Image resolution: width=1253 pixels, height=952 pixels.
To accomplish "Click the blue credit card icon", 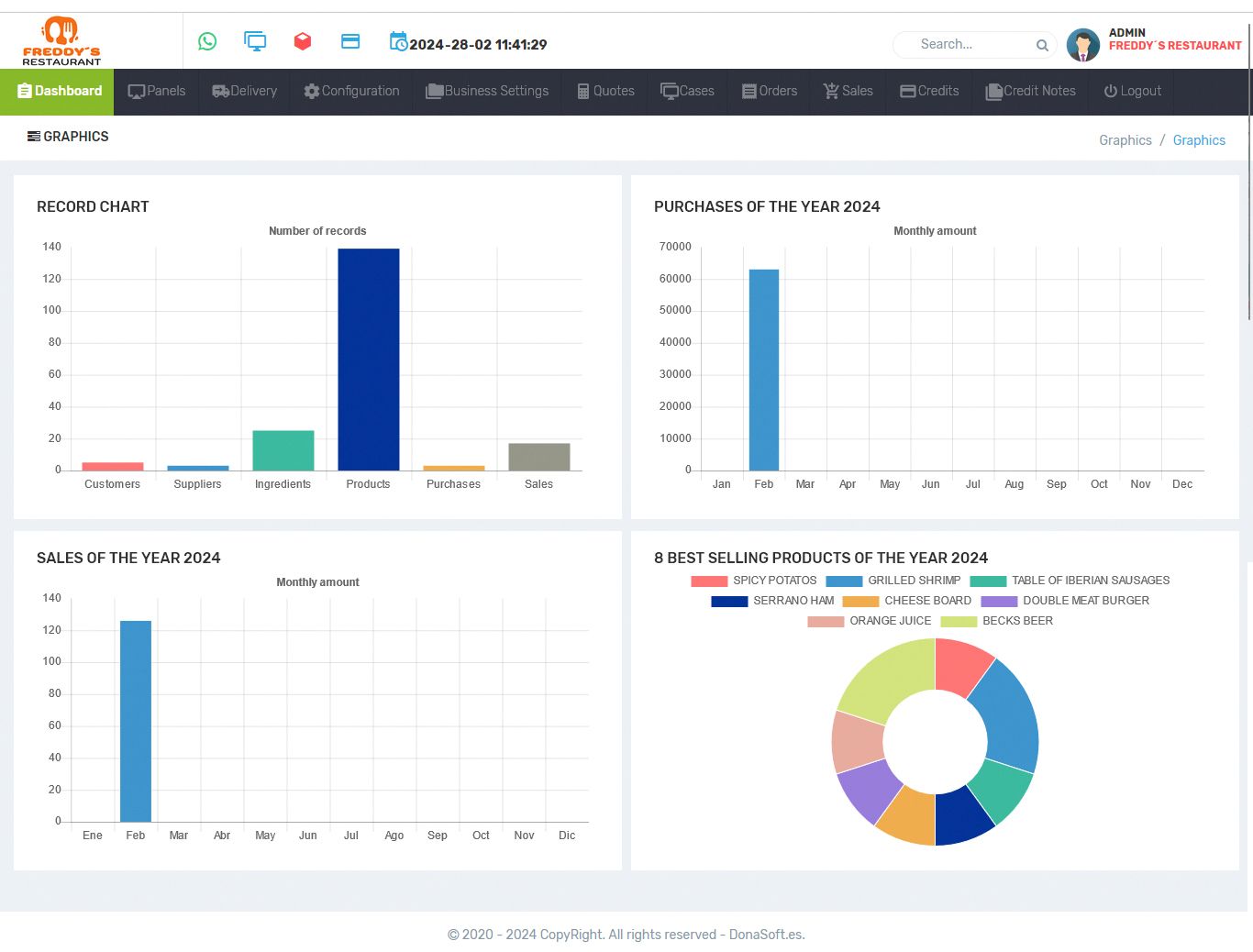I will [350, 41].
